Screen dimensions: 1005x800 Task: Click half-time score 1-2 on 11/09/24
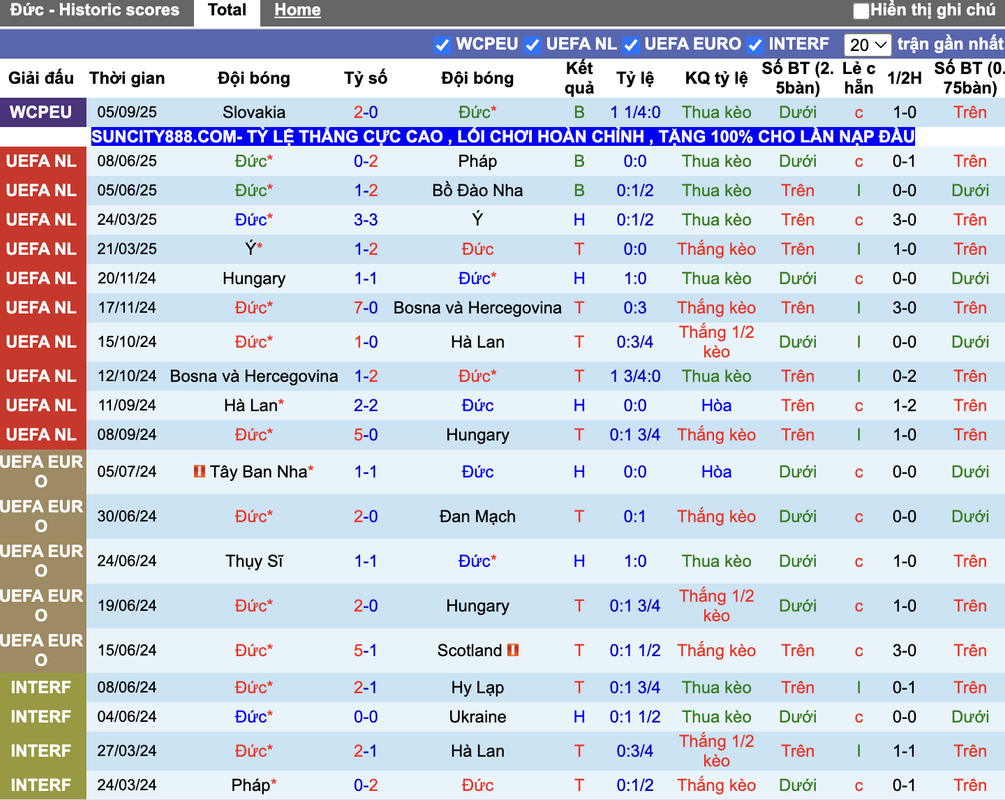[x=904, y=405]
